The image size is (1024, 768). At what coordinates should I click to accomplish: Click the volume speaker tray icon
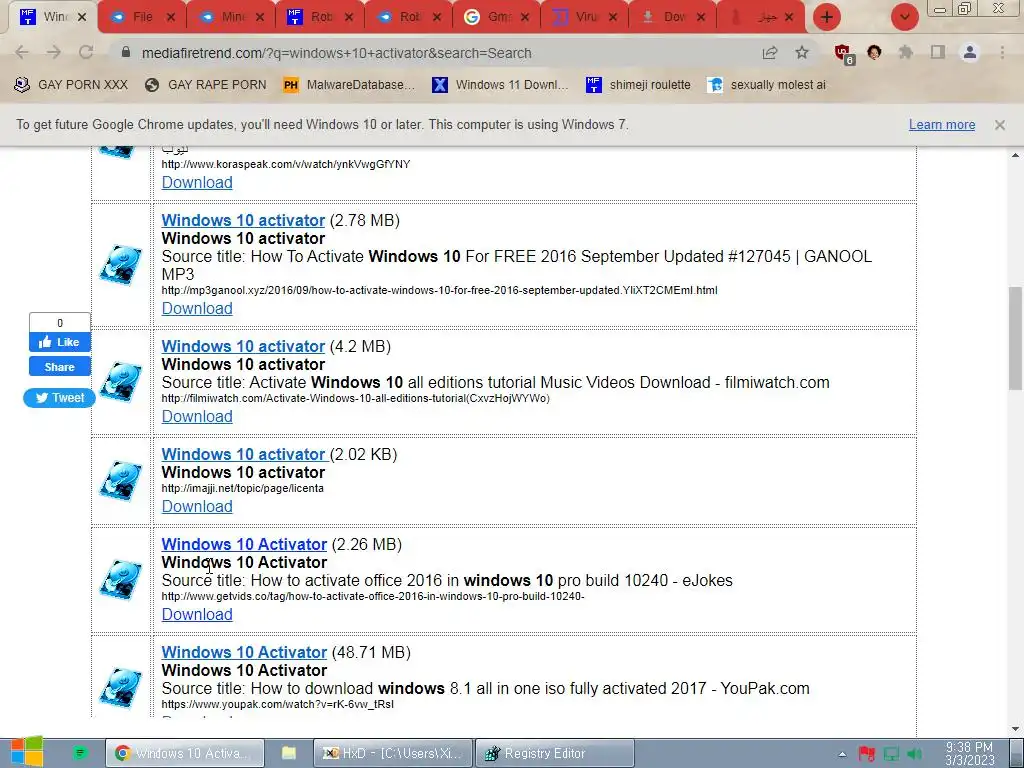915,754
